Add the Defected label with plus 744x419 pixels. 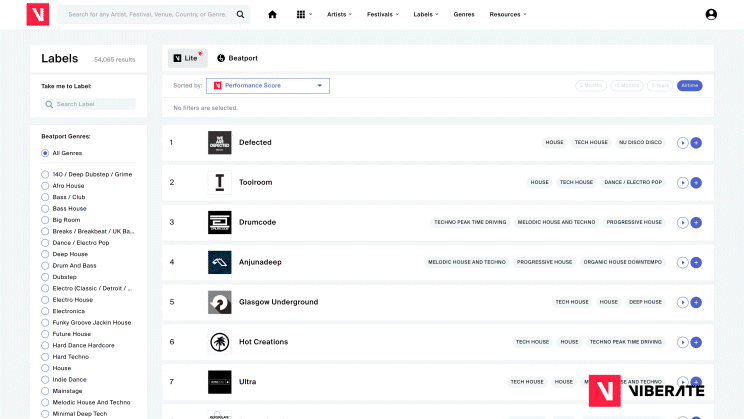coord(696,142)
